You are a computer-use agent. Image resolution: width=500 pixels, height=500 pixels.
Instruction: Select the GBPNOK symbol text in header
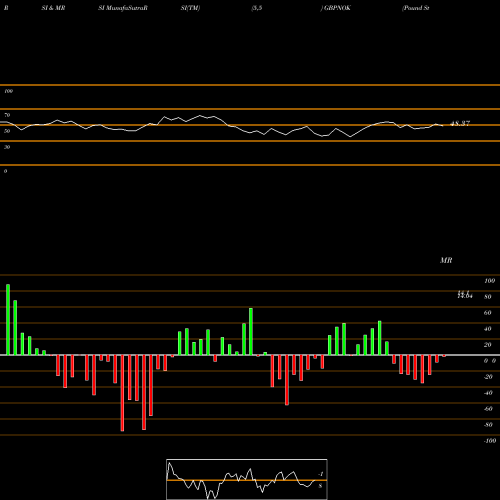coord(337,8)
